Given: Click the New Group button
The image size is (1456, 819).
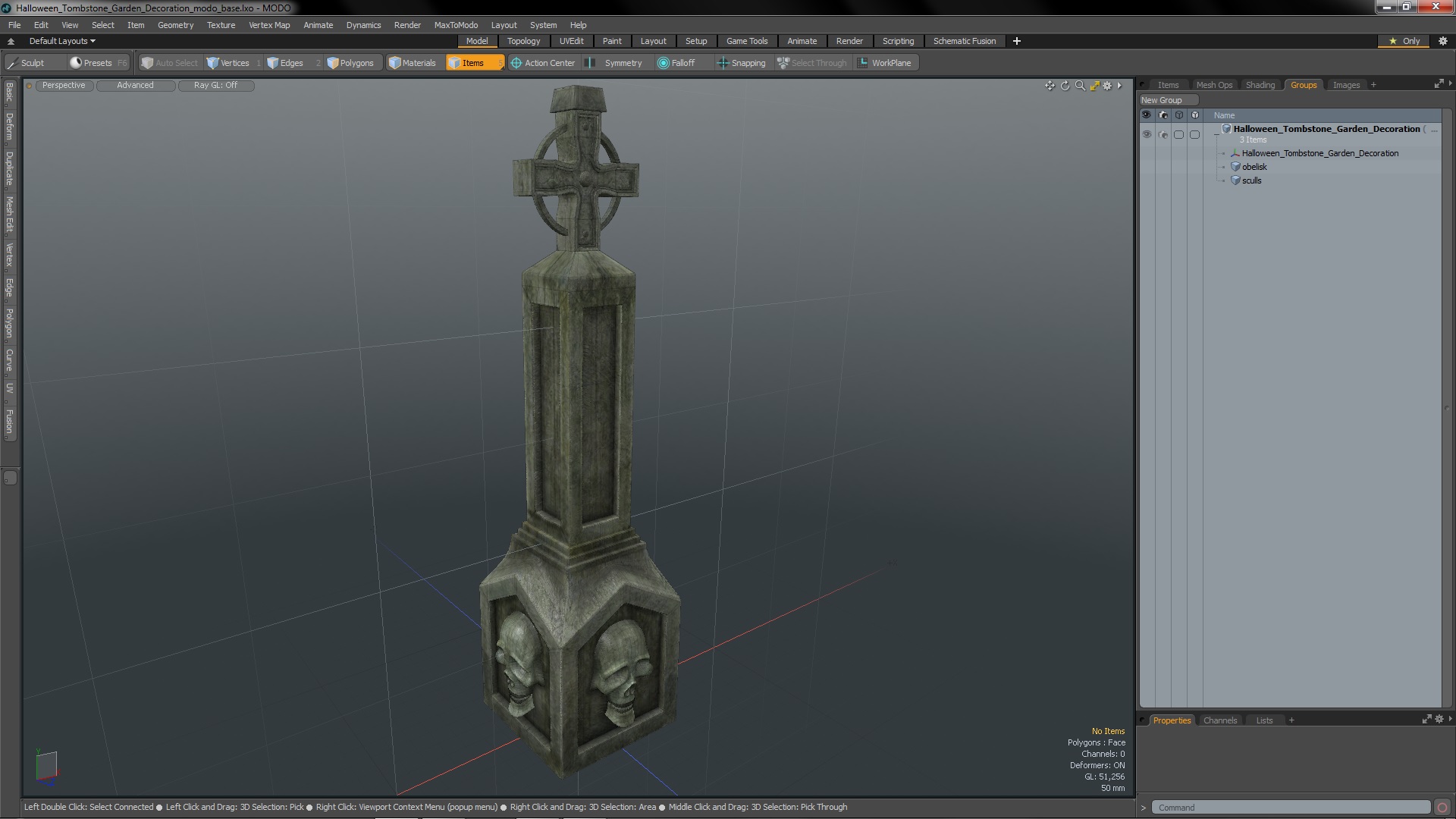Looking at the screenshot, I should point(1168,100).
